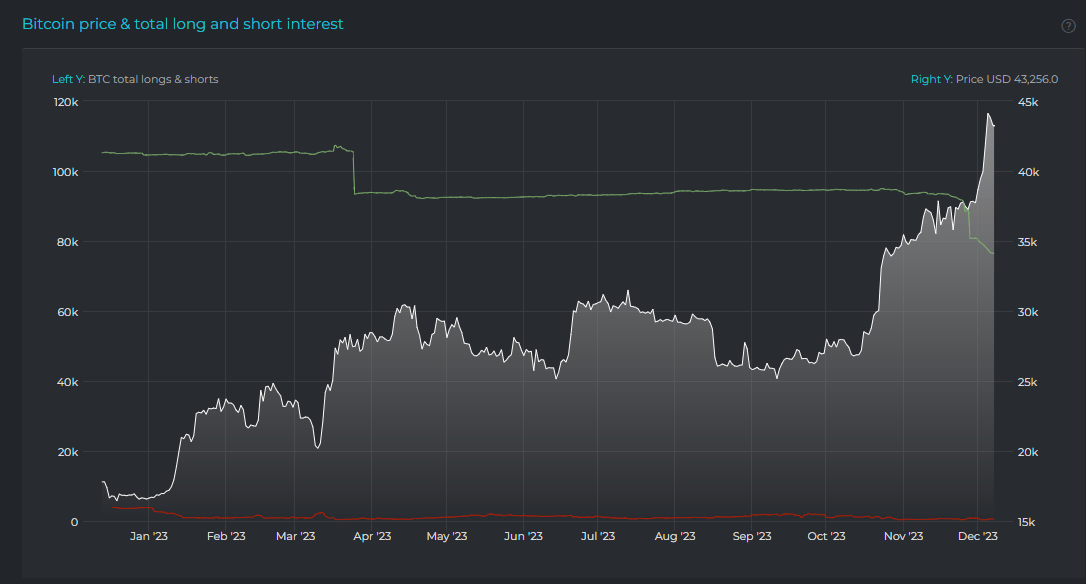Click the "15k" right axis label
This screenshot has width=1086, height=584.
[x=1028, y=521]
